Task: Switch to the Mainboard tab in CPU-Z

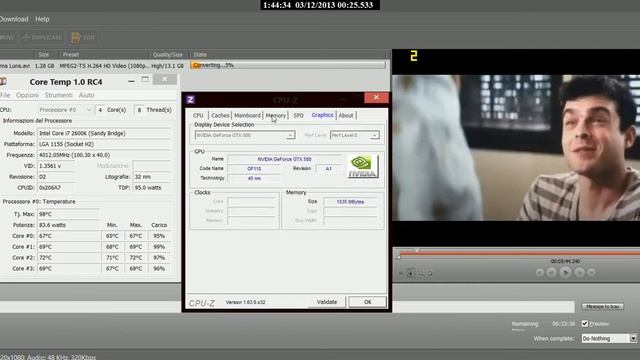Action: pos(247,116)
